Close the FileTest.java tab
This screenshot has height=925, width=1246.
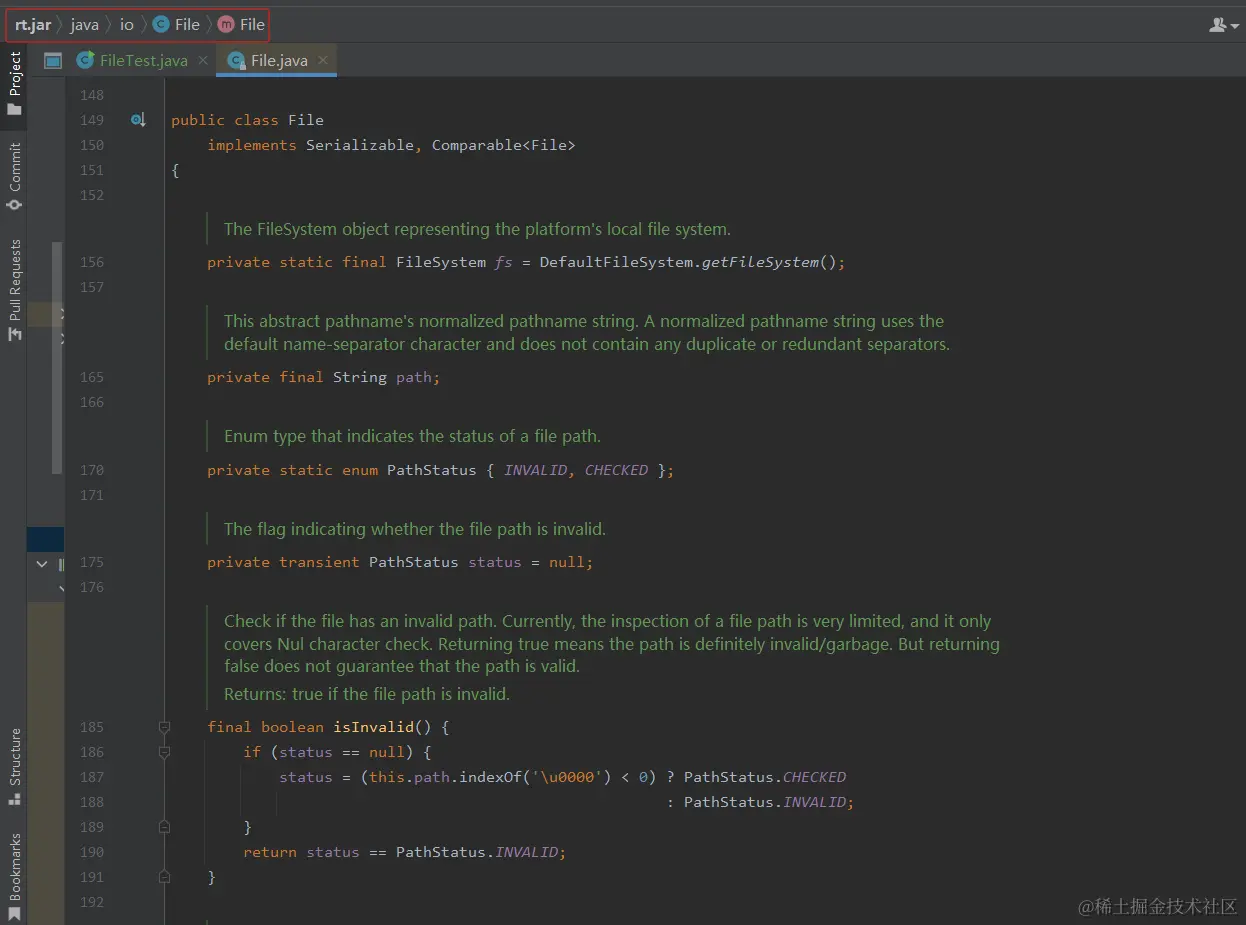[202, 60]
